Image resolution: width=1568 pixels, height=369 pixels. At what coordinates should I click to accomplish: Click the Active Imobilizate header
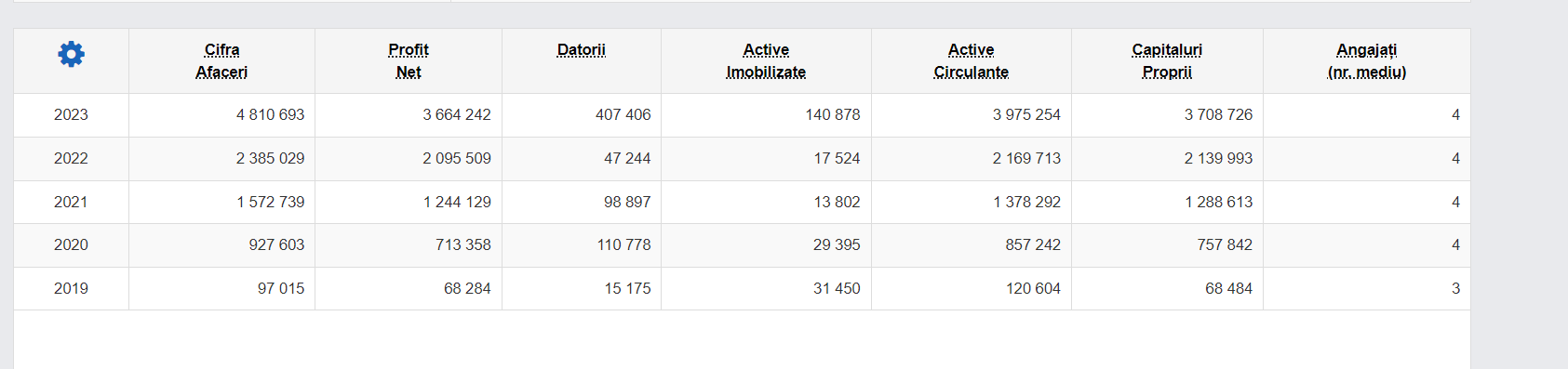tap(766, 60)
